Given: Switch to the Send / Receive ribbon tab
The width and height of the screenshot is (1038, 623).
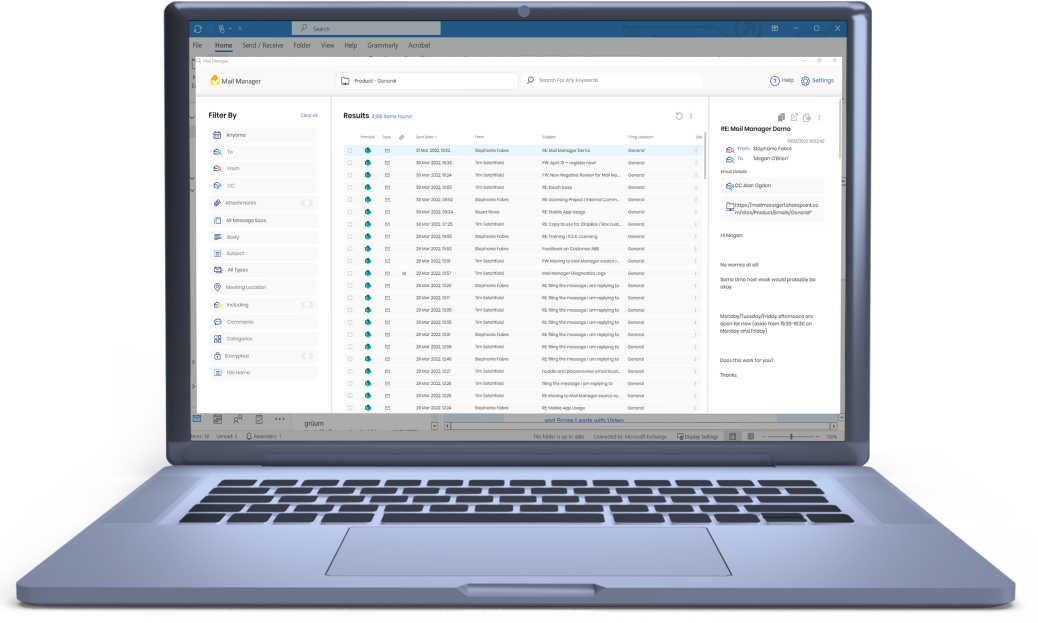Looking at the screenshot, I should pos(261,45).
